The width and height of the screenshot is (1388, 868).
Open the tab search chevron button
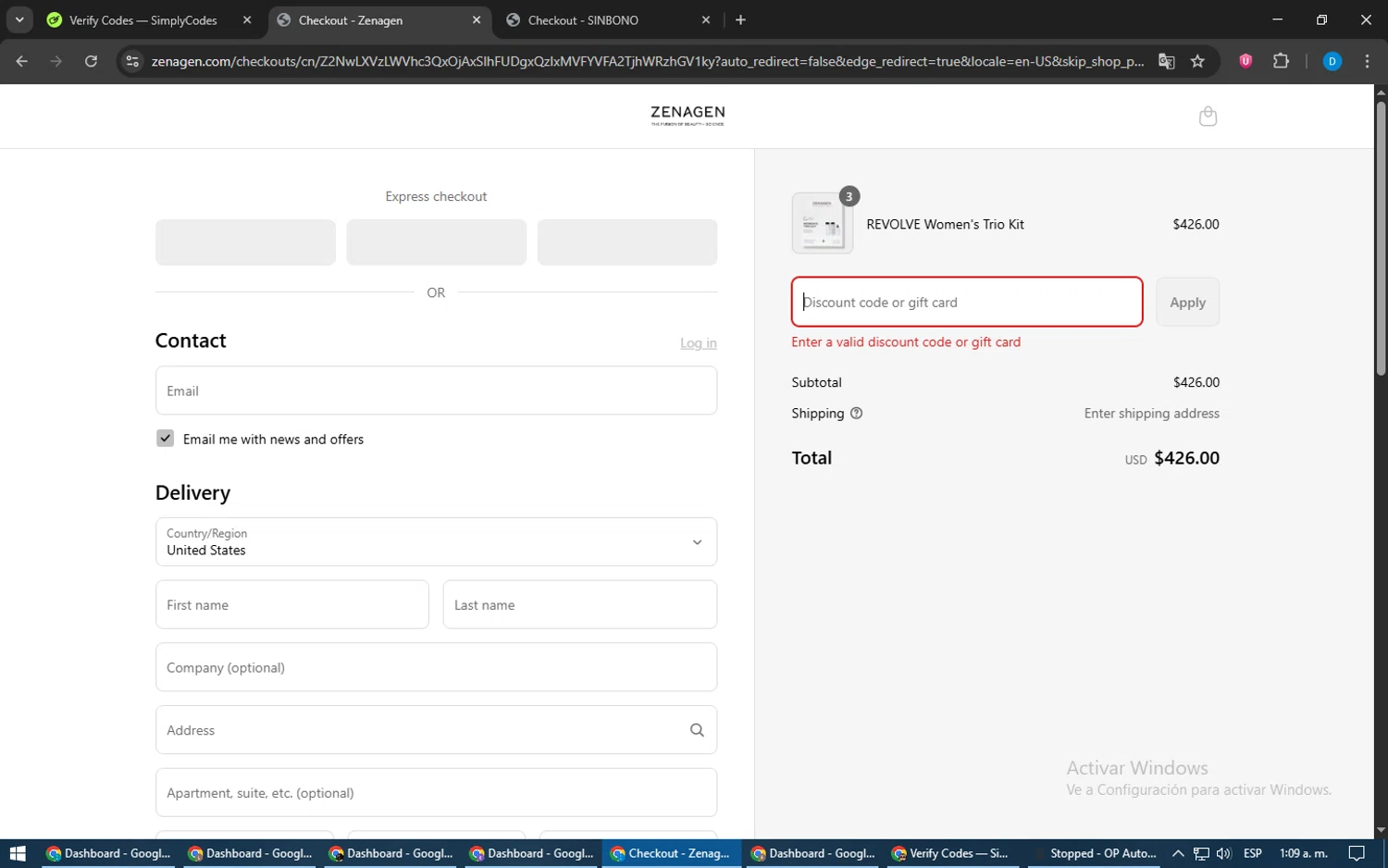[x=19, y=19]
